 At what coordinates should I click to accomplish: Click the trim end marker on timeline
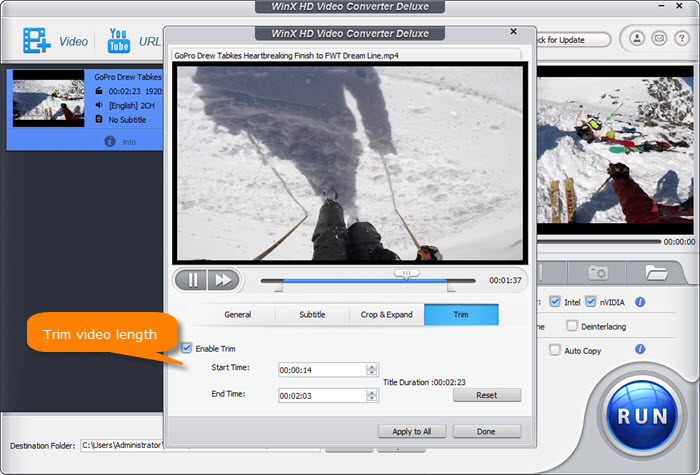(x=451, y=287)
